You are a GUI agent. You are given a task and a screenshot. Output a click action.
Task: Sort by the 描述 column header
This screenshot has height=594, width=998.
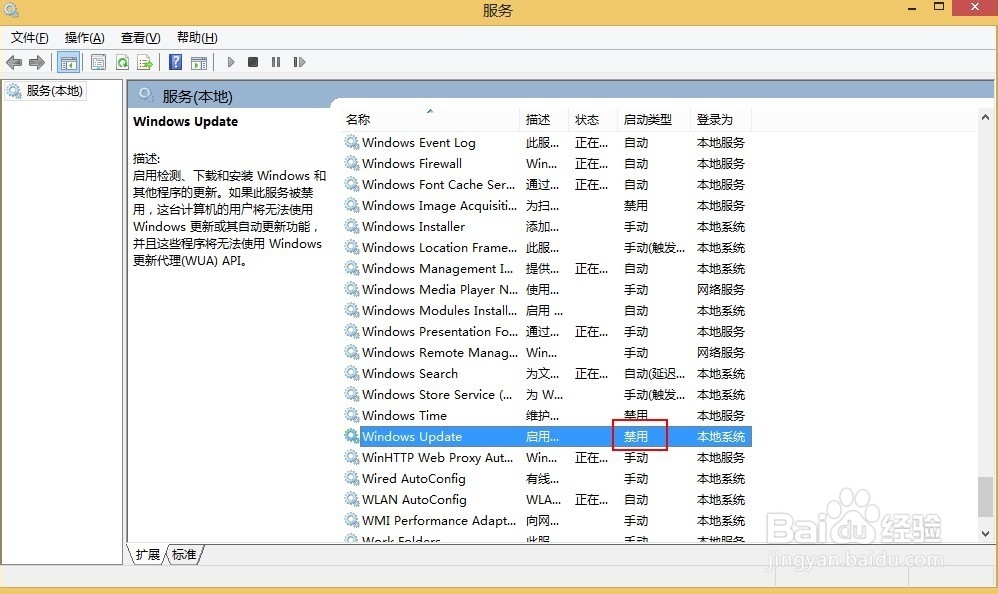tap(544, 120)
